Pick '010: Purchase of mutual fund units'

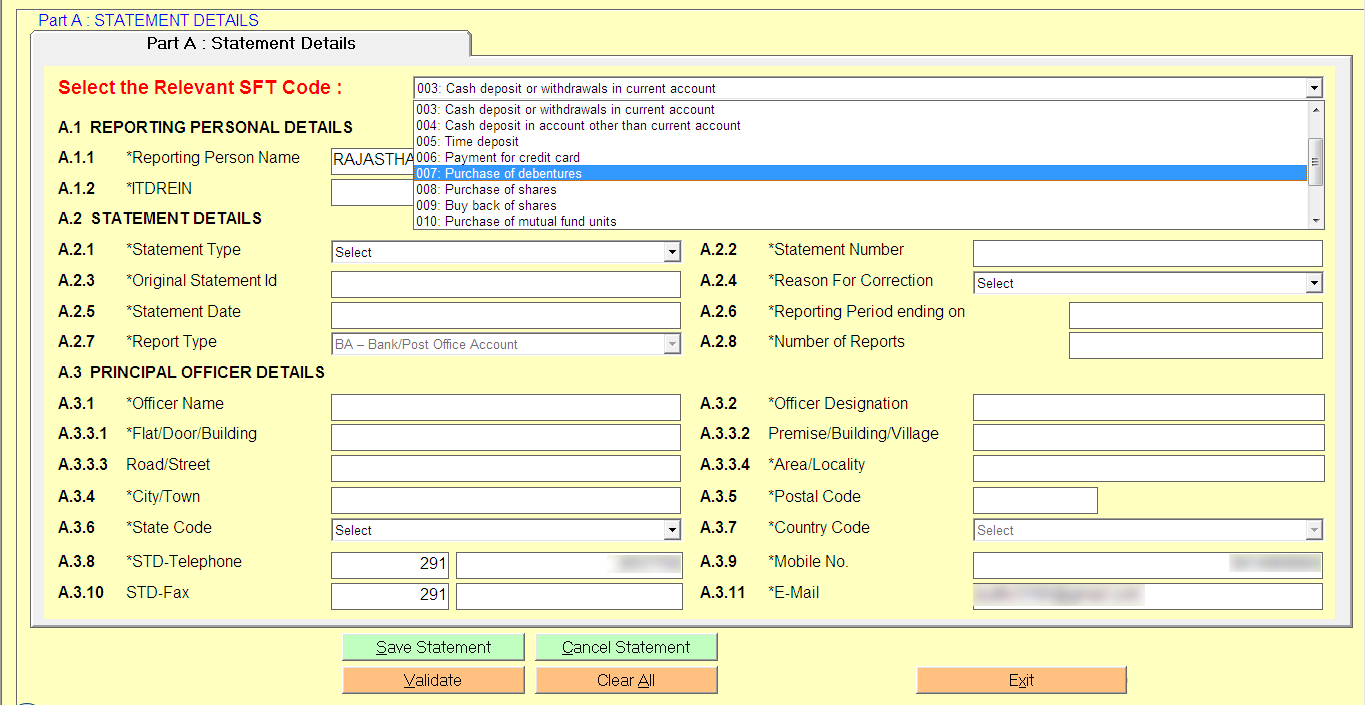(x=860, y=221)
